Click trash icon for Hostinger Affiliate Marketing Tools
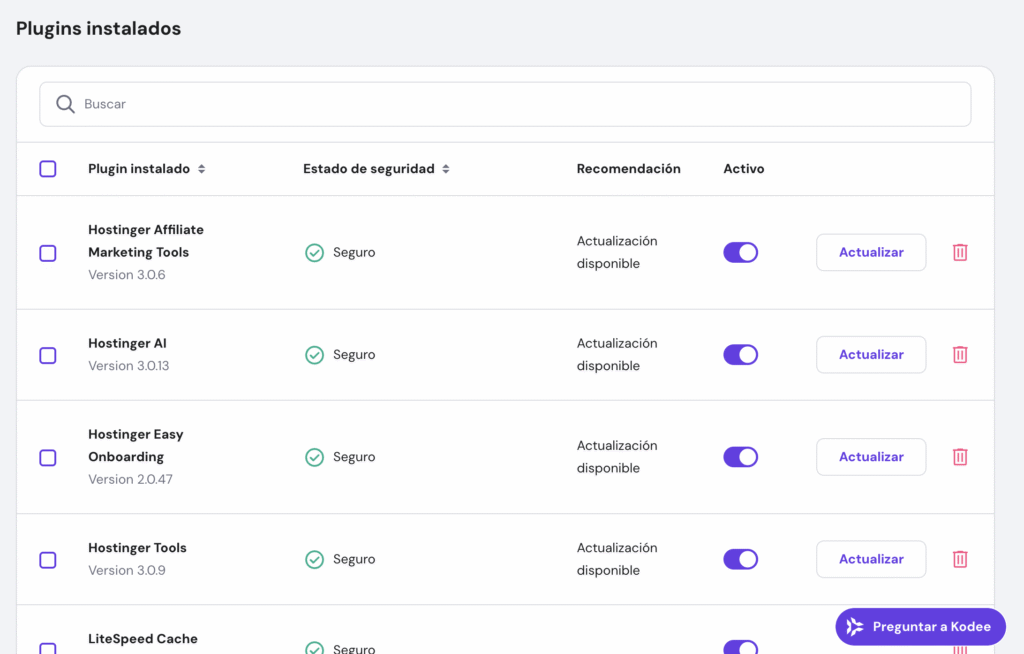 point(959,252)
